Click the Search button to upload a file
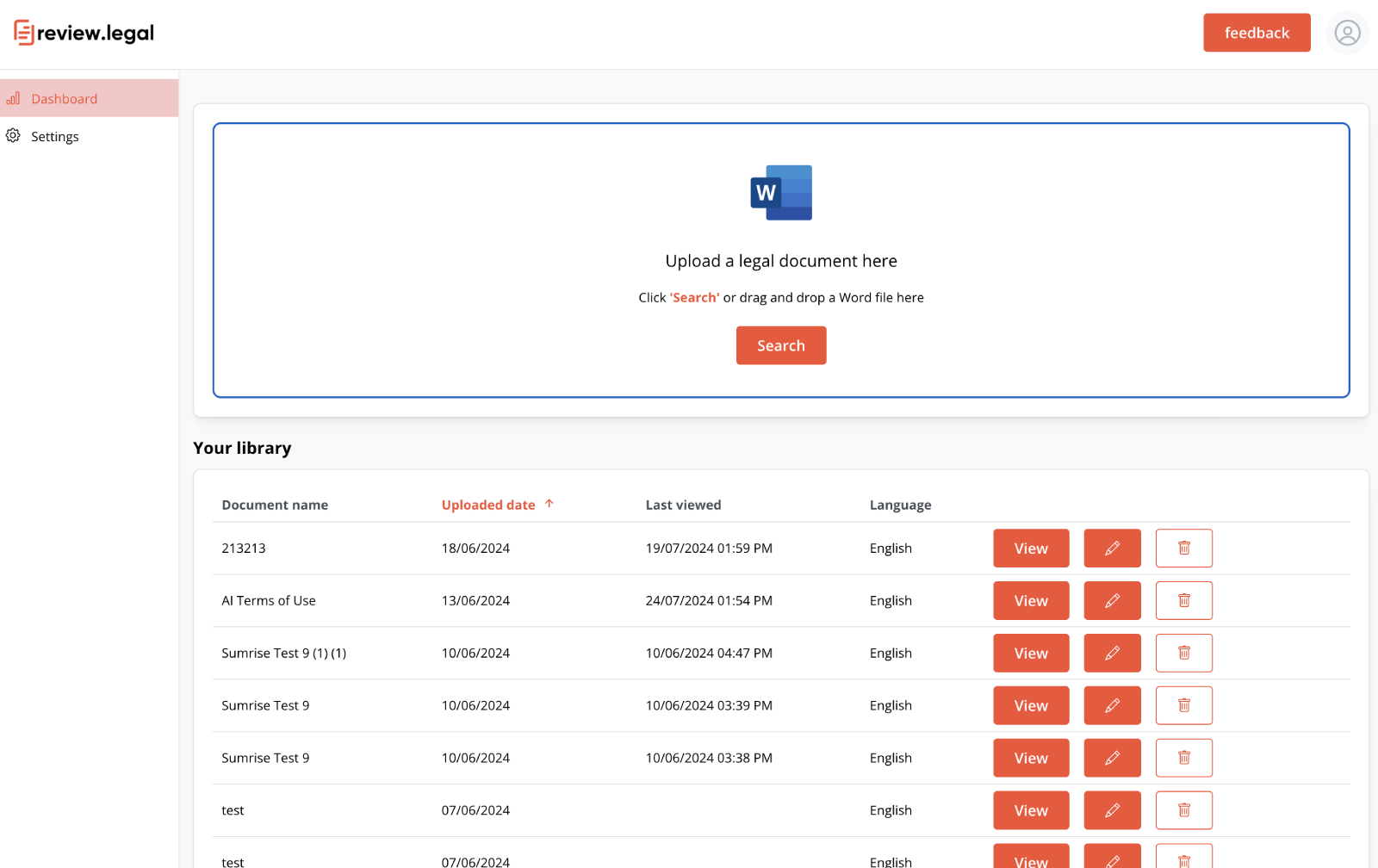Viewport: 1378px width, 868px height. [x=781, y=345]
